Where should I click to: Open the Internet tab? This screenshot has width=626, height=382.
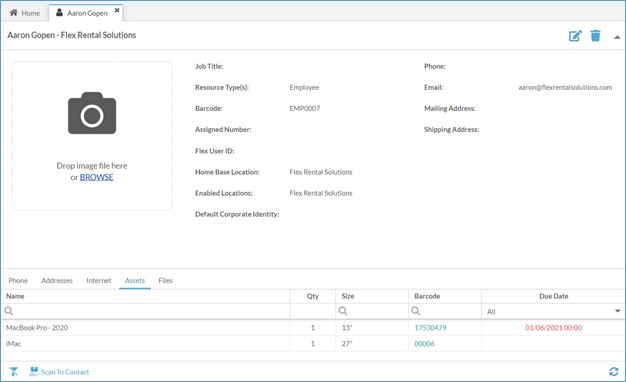[99, 281]
